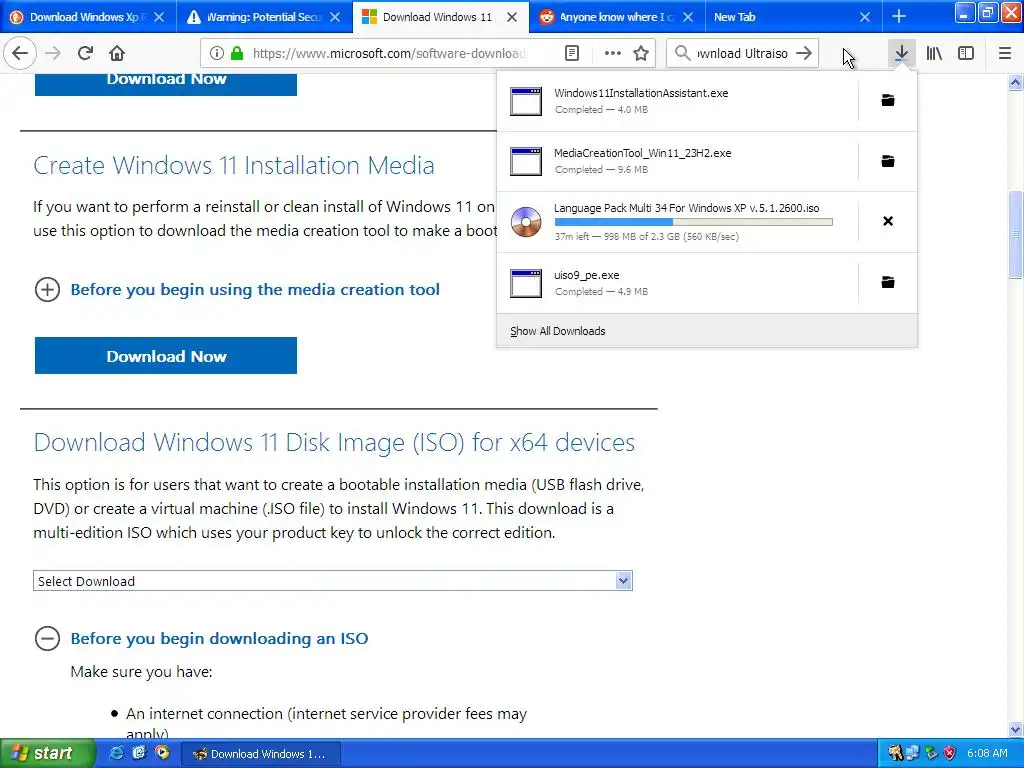
Task: Click the uiso9_pe.exe file icon
Action: tap(526, 283)
